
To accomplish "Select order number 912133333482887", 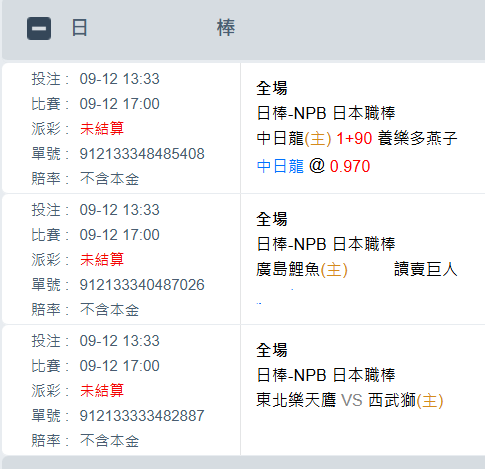I will click(142, 416).
